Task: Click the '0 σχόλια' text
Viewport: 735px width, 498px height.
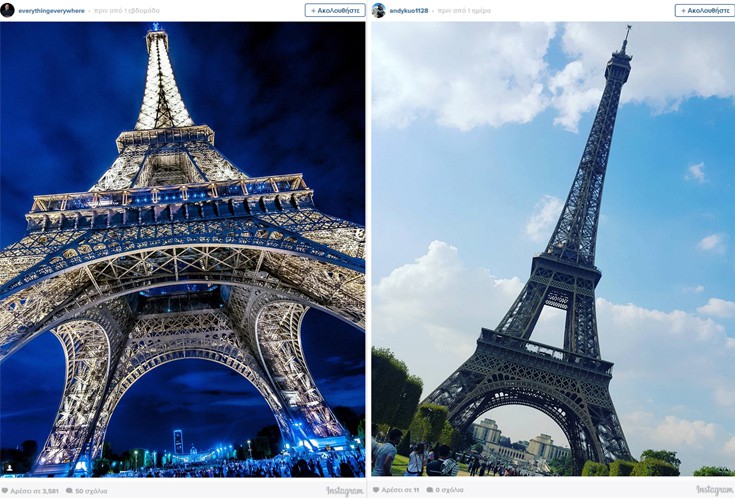Action: pyautogui.click(x=449, y=490)
